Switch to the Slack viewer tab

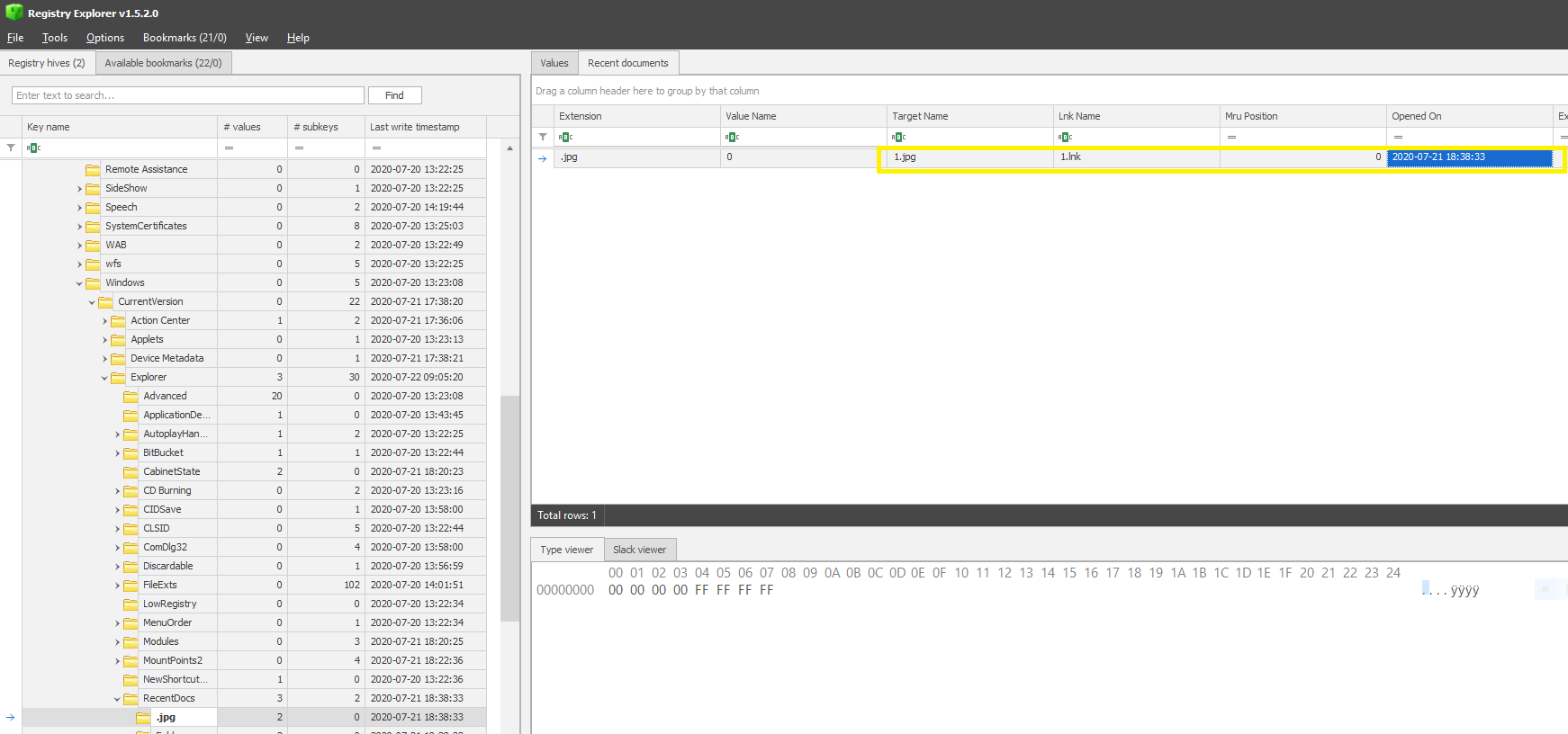pos(639,550)
